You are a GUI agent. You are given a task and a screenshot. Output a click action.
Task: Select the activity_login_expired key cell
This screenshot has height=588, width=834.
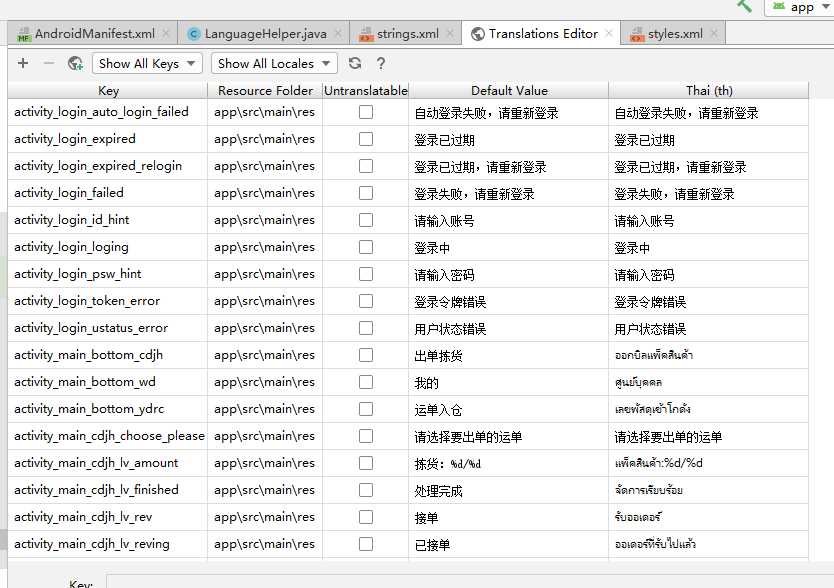(108, 139)
